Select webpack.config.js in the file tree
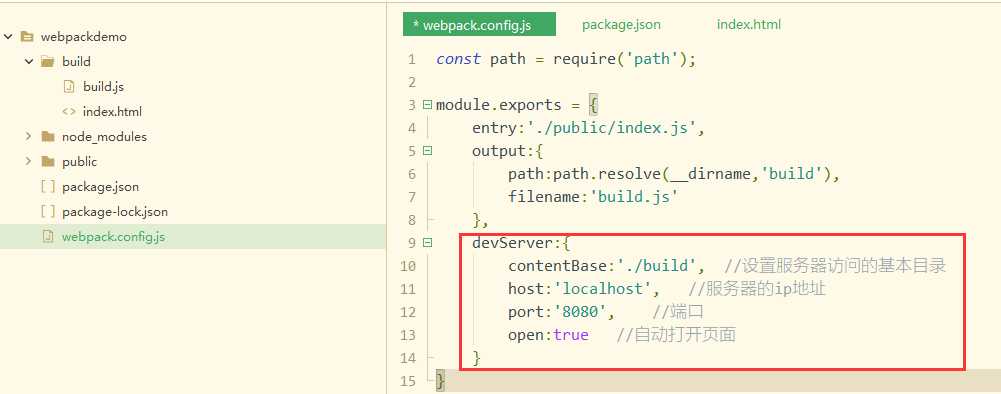The height and width of the screenshot is (394, 1001). (x=114, y=237)
